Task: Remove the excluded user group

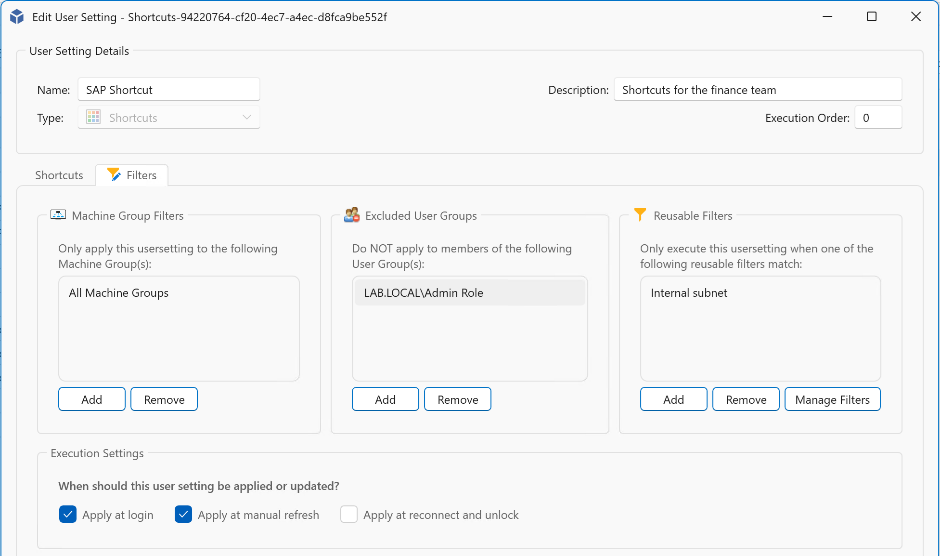Action: pyautogui.click(x=457, y=399)
